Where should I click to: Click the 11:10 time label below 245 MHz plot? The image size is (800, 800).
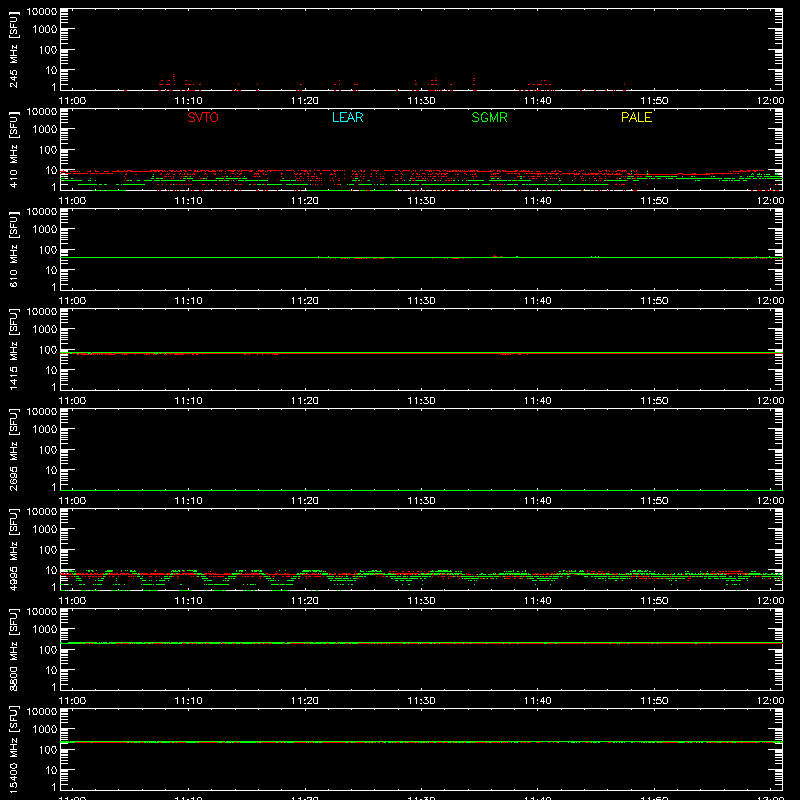tap(188, 101)
